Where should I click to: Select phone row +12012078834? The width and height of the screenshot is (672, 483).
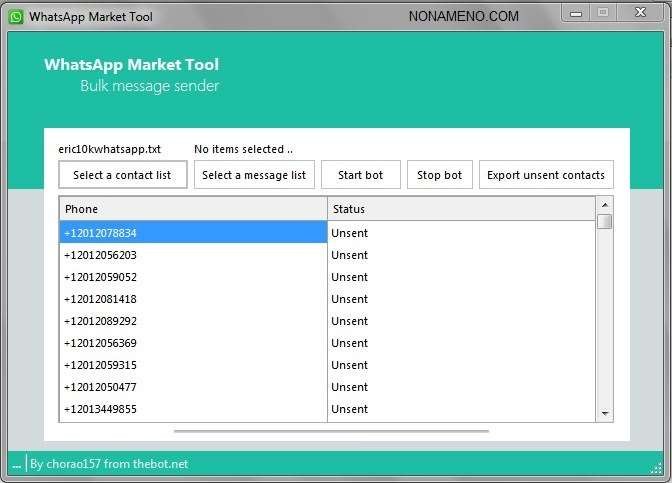pyautogui.click(x=193, y=233)
